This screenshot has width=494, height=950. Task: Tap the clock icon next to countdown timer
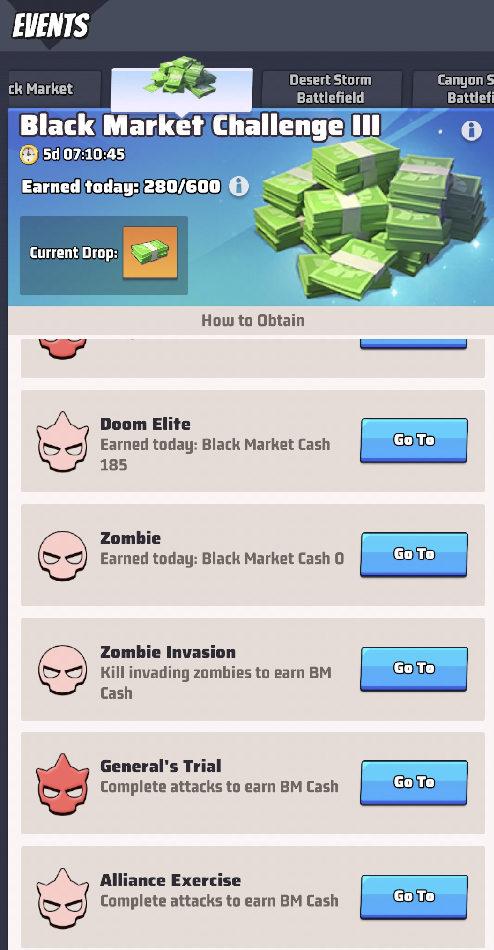(28, 154)
